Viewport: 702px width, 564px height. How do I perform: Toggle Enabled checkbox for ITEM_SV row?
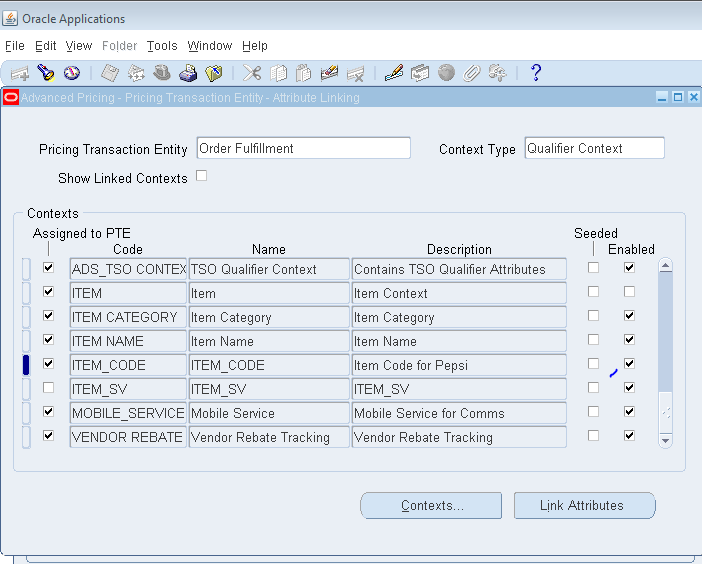(x=629, y=388)
